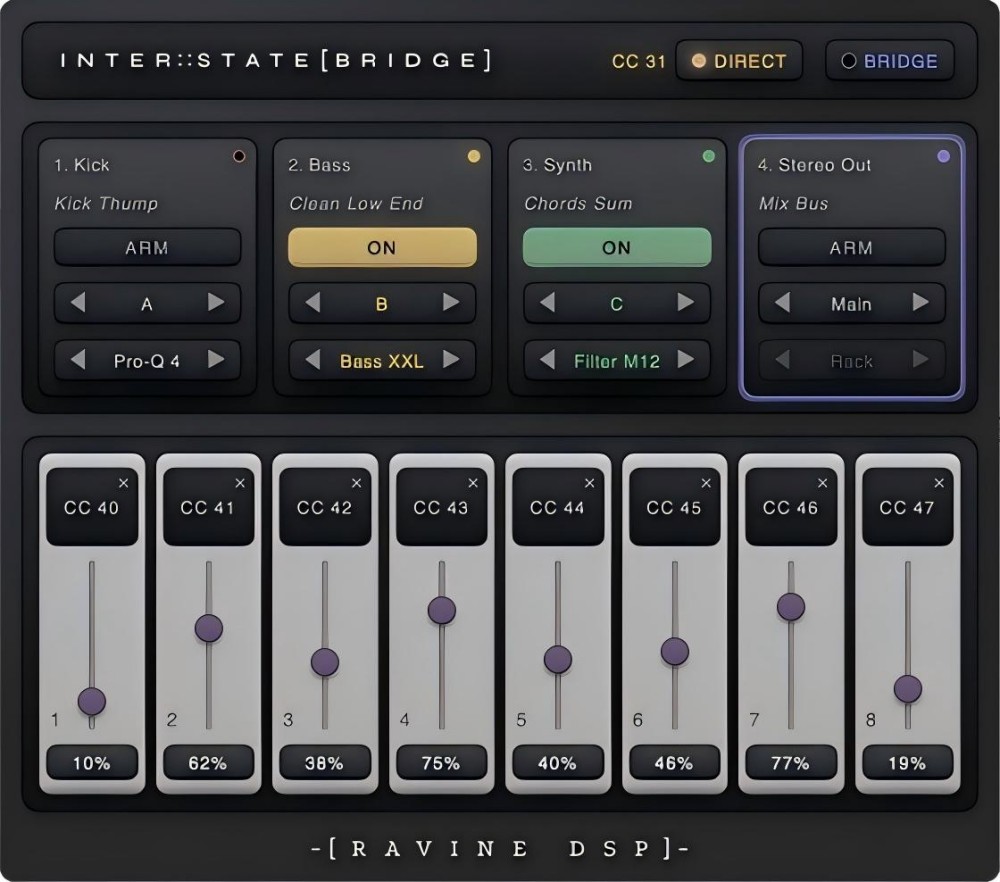Arm the Kick slot
Viewport: 1000px width, 882px height.
147,247
